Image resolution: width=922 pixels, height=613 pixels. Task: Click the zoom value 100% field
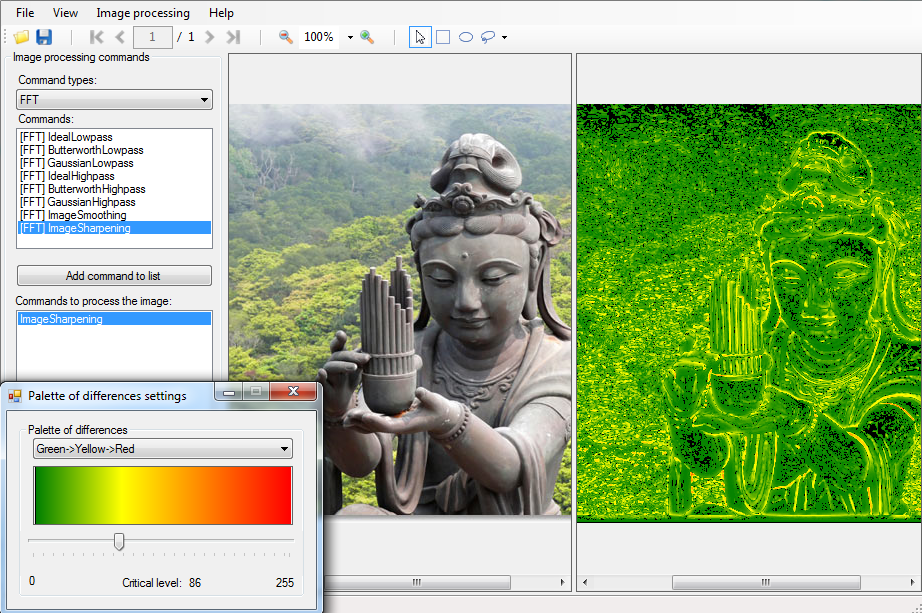(319, 37)
